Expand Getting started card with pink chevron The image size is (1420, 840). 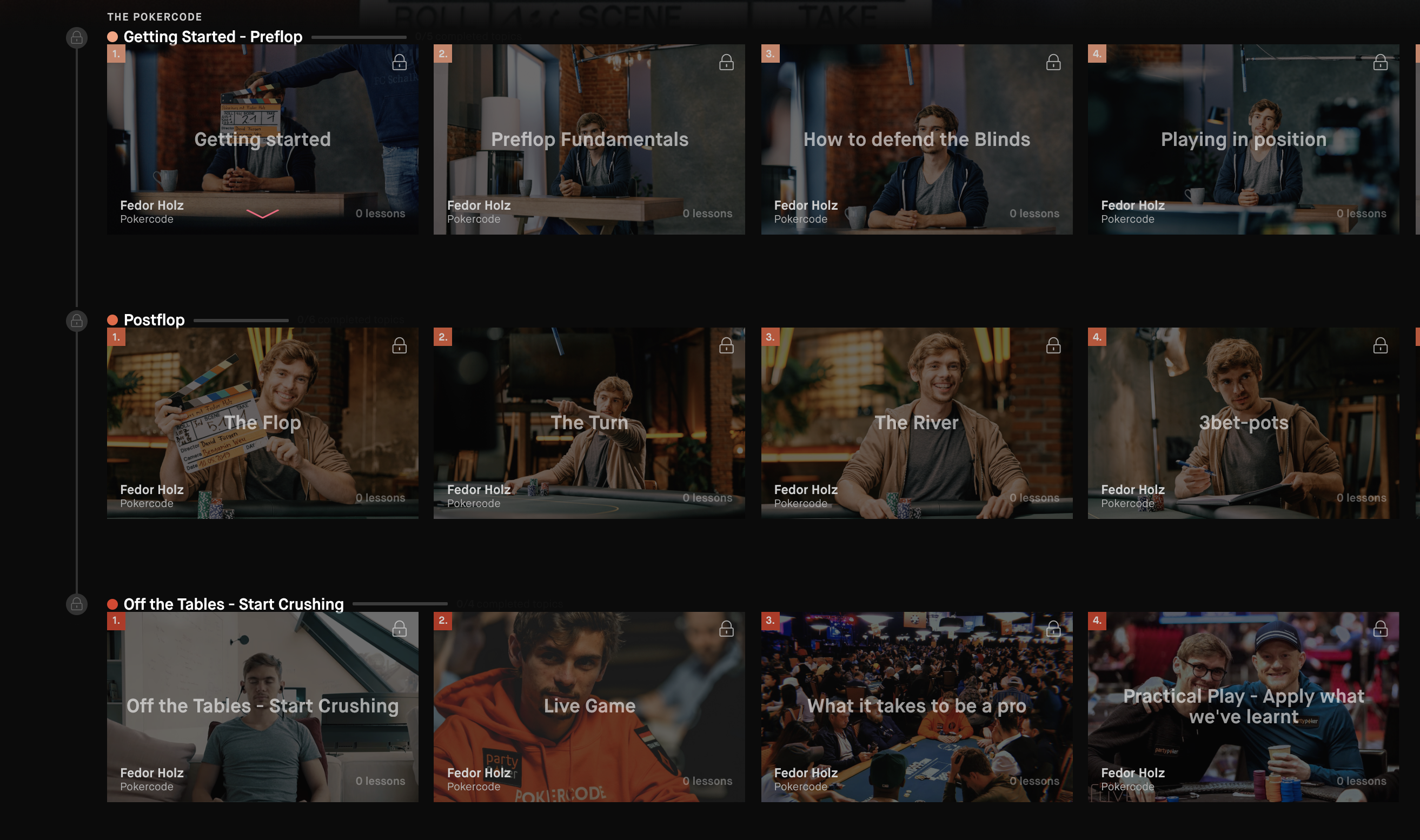pos(262,214)
